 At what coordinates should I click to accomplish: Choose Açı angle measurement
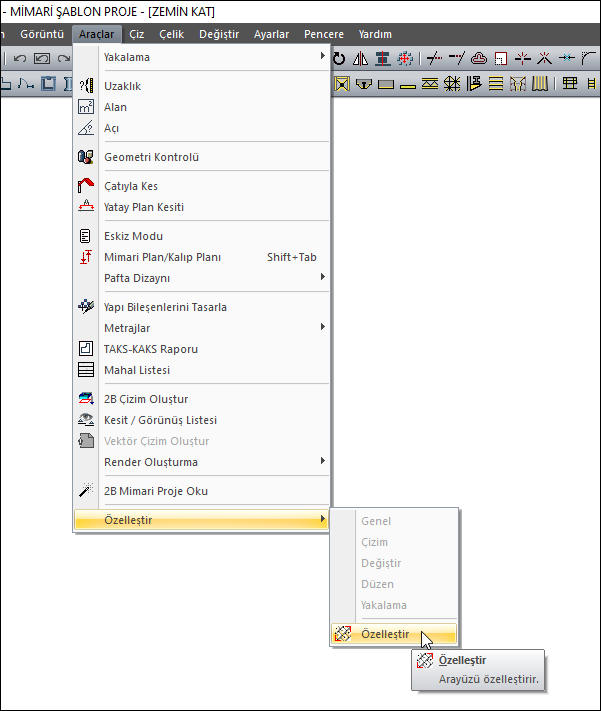click(x=202, y=128)
